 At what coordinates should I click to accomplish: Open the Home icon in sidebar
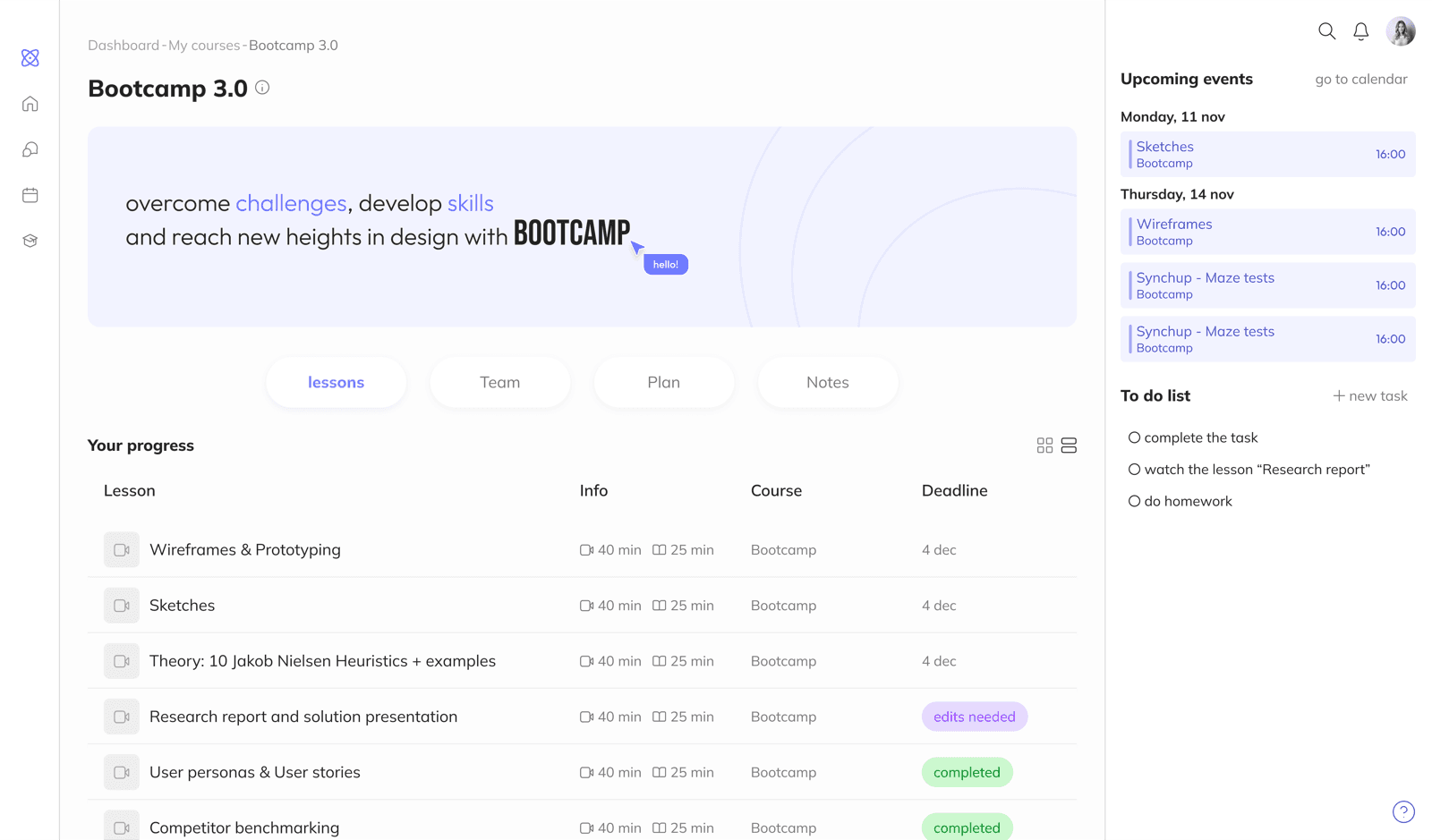click(30, 104)
